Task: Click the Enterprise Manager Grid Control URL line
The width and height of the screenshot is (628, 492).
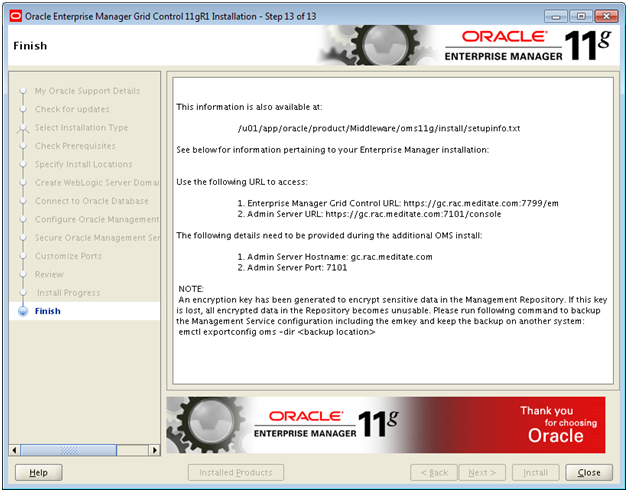Action: 398,203
